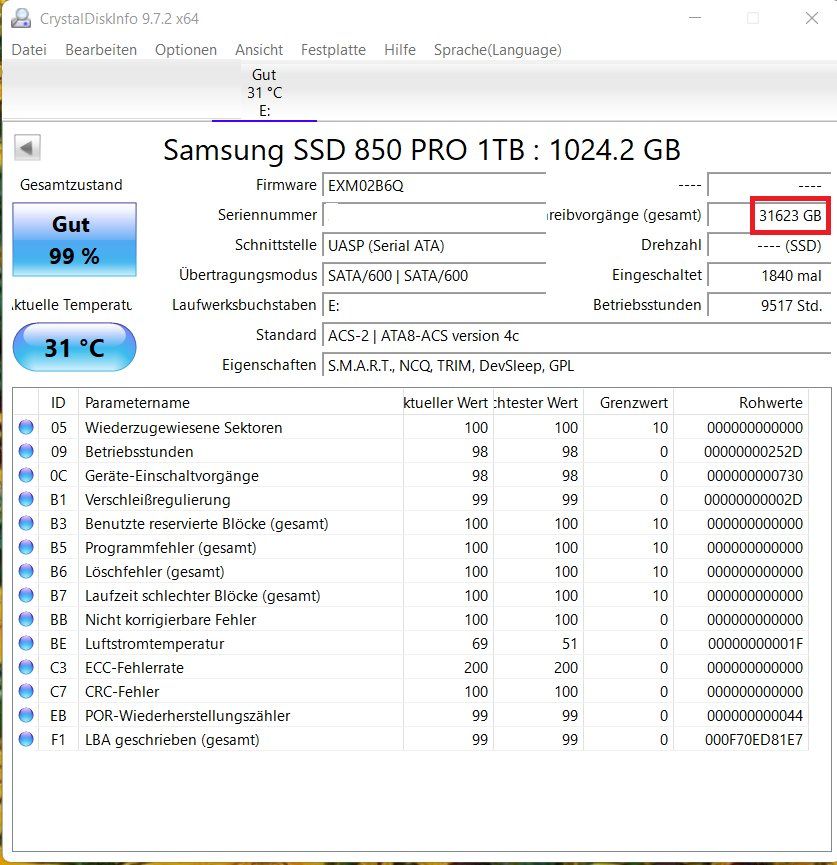Click the 31 °C temperature button
837x865 pixels.
(74, 348)
